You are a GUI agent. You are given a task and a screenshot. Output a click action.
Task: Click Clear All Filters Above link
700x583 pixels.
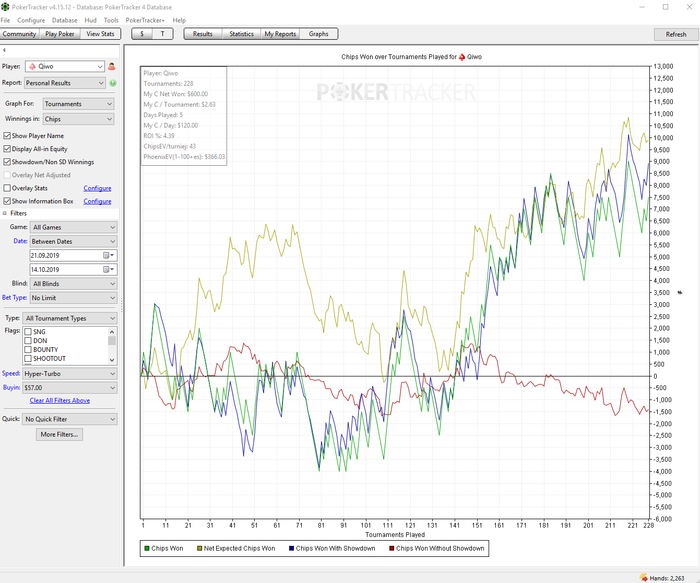(x=59, y=400)
